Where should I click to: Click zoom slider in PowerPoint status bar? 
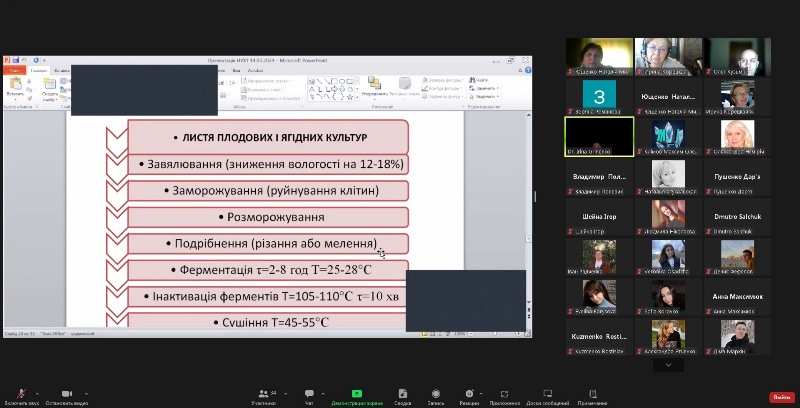pos(494,334)
